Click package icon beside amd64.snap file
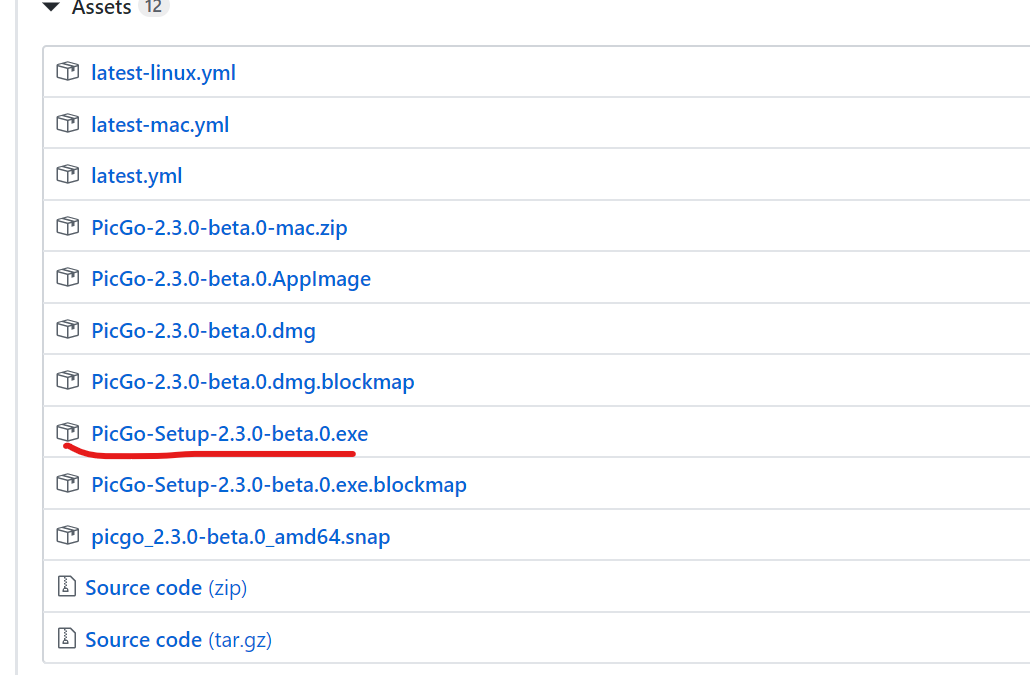This screenshot has width=1030, height=675. coord(68,535)
